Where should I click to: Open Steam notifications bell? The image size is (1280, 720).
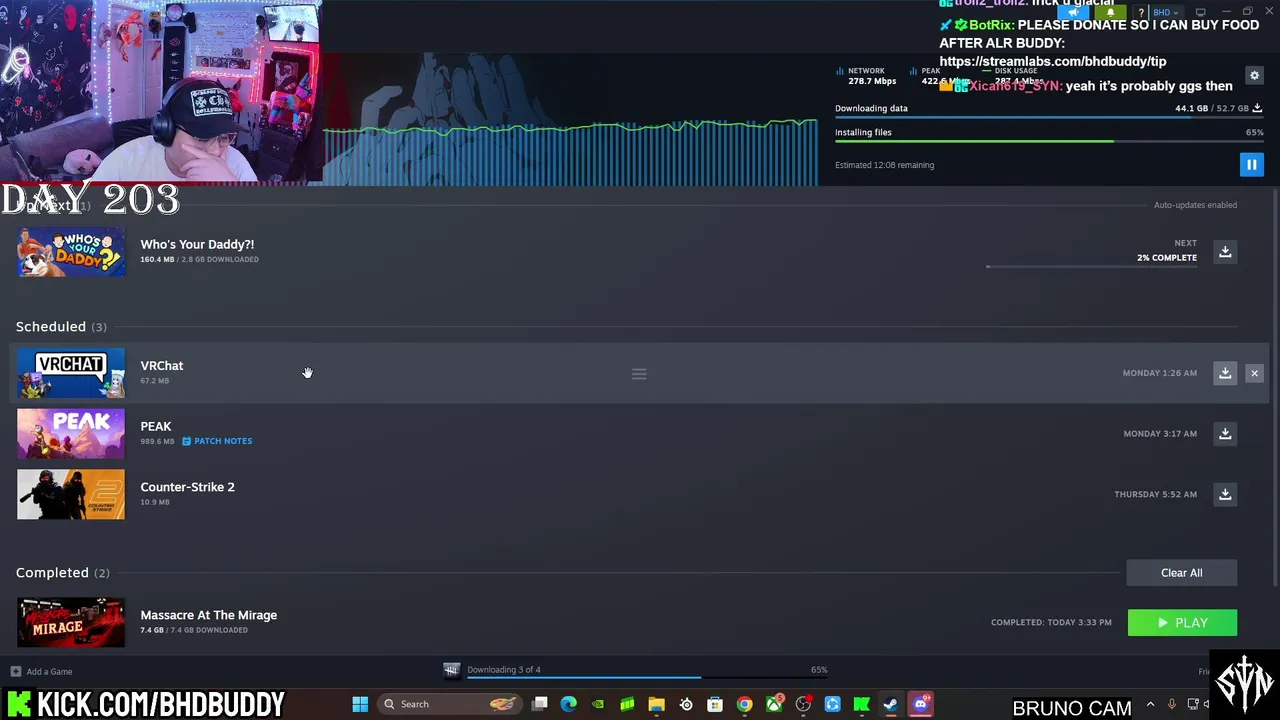click(1111, 12)
